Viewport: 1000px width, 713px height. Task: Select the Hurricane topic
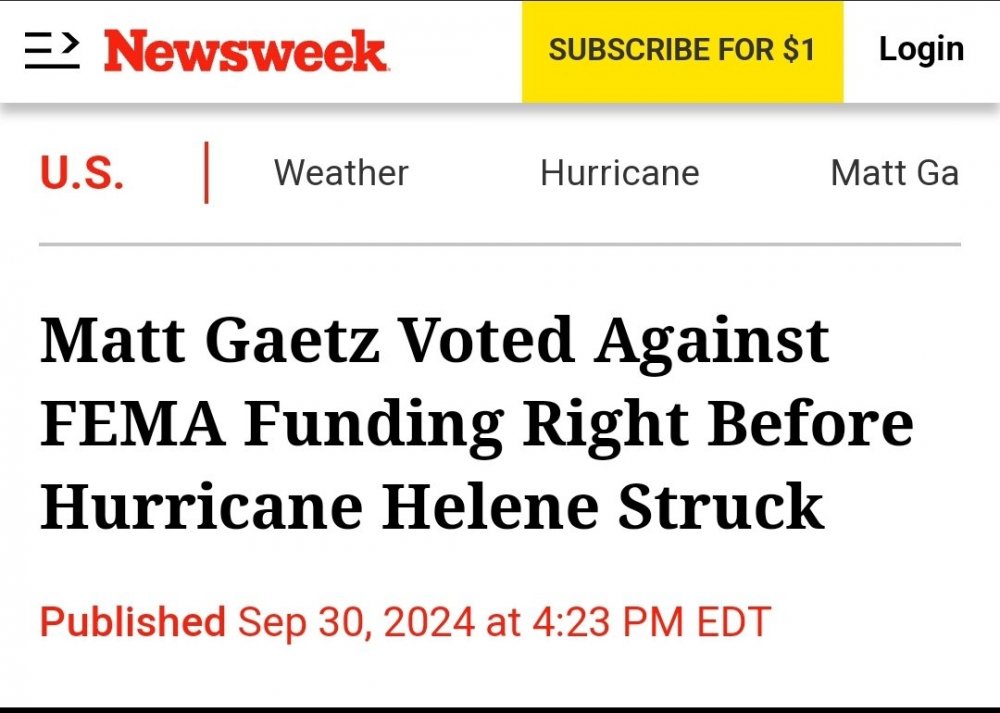(x=619, y=173)
